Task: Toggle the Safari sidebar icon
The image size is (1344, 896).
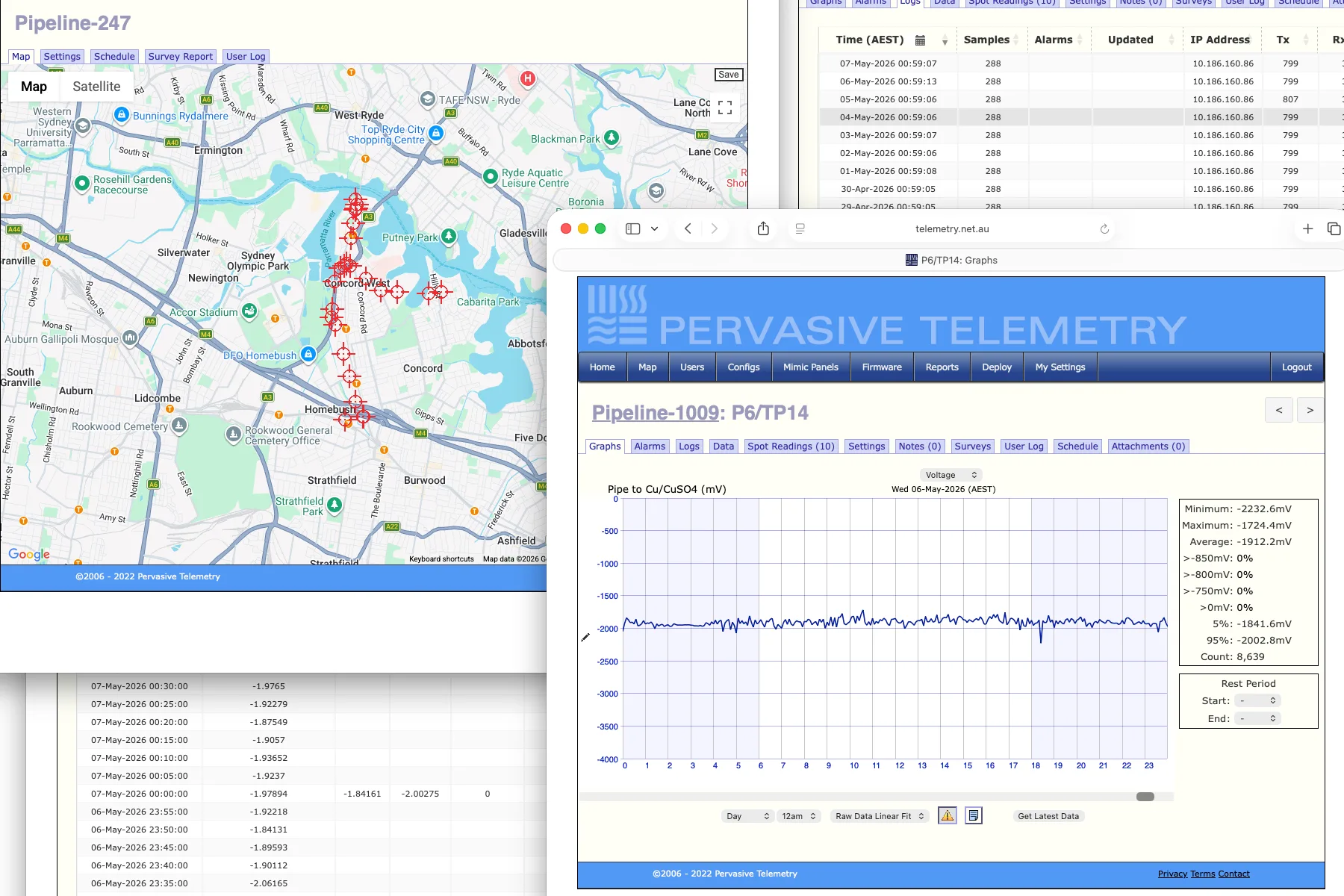Action: (x=632, y=229)
